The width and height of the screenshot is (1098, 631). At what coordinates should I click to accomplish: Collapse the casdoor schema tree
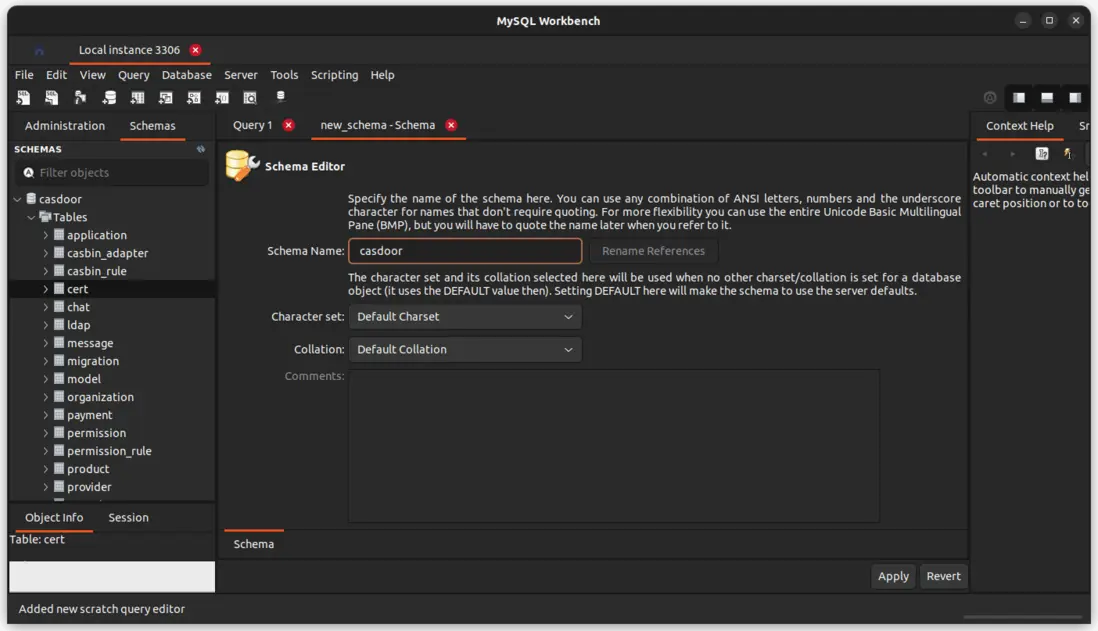pos(18,199)
